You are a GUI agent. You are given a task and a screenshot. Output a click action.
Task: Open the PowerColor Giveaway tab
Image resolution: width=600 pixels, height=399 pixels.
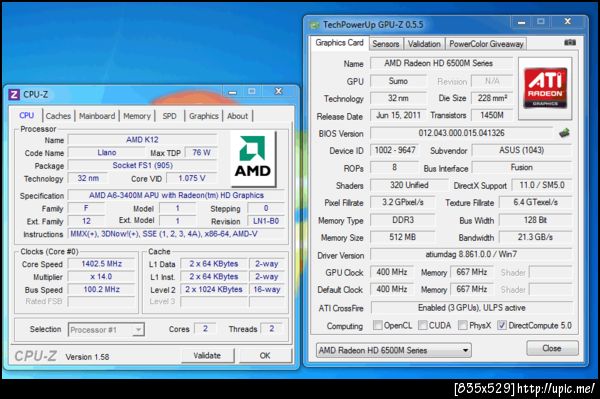486,44
